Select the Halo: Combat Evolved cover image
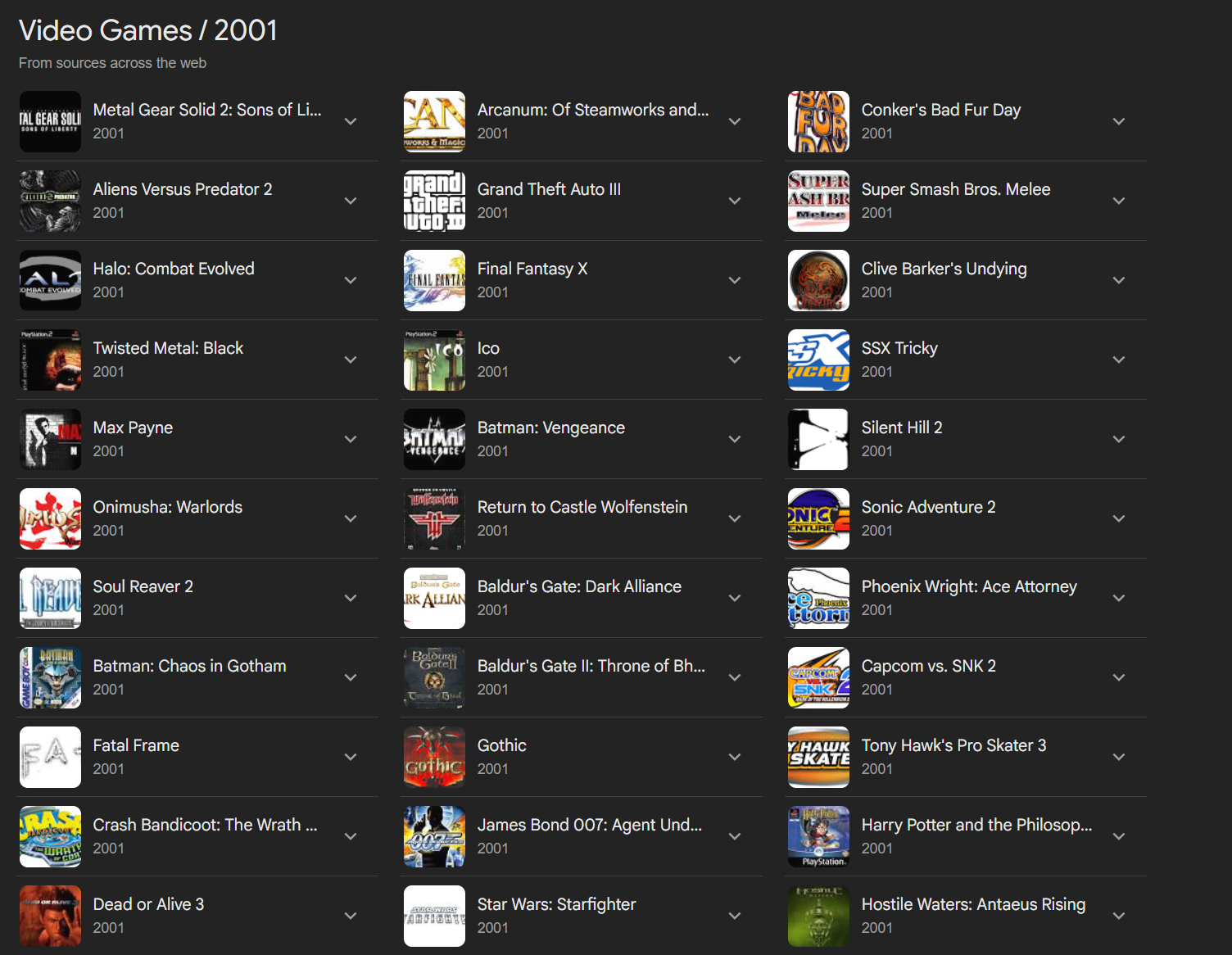The image size is (1232, 955). (x=50, y=280)
